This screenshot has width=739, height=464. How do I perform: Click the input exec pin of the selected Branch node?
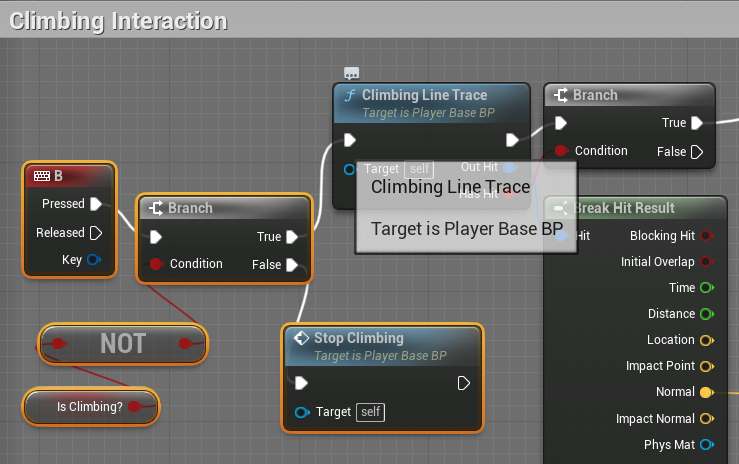coord(156,237)
